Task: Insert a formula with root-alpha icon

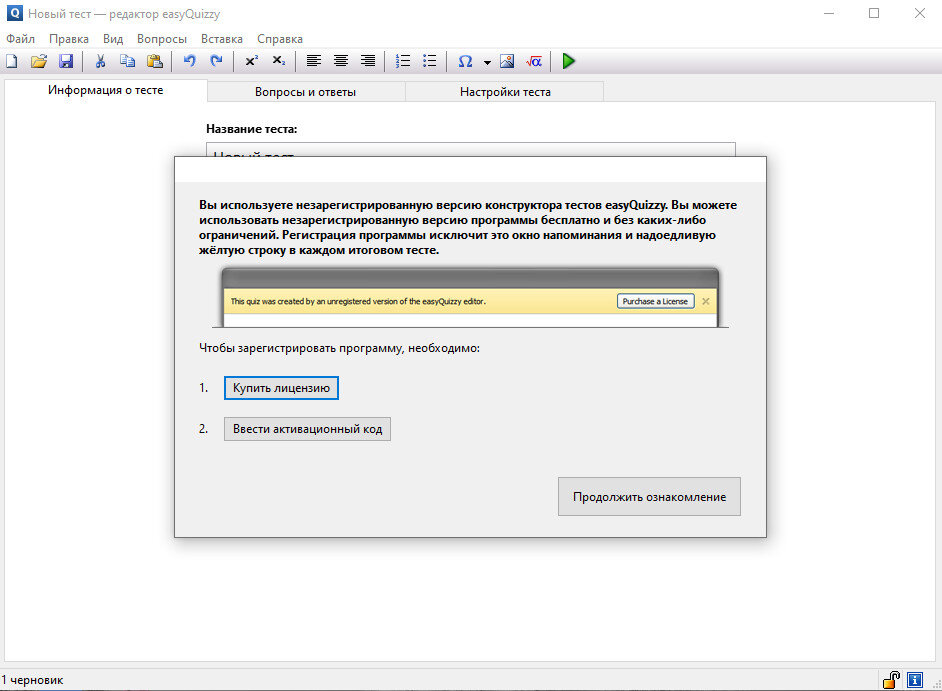Action: [534, 61]
